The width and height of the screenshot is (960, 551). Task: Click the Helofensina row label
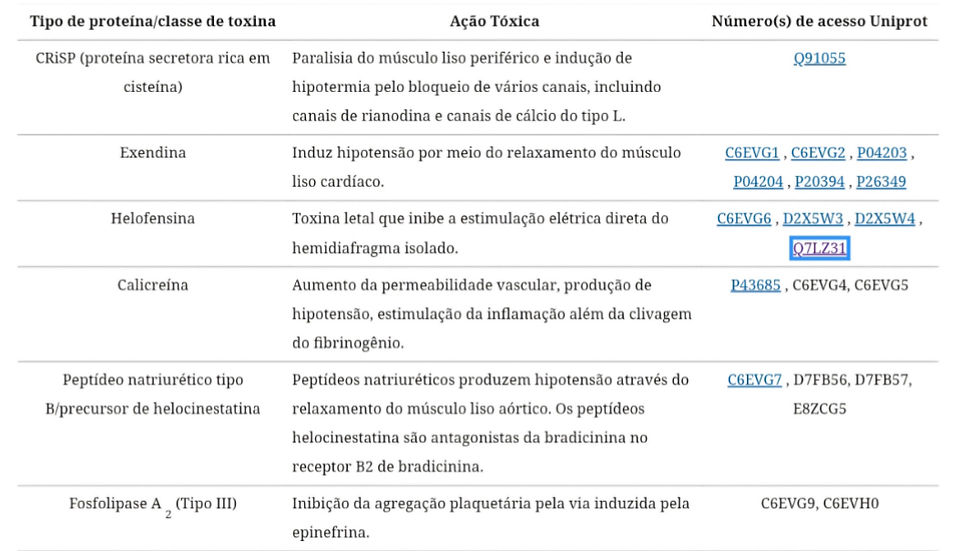click(x=153, y=219)
